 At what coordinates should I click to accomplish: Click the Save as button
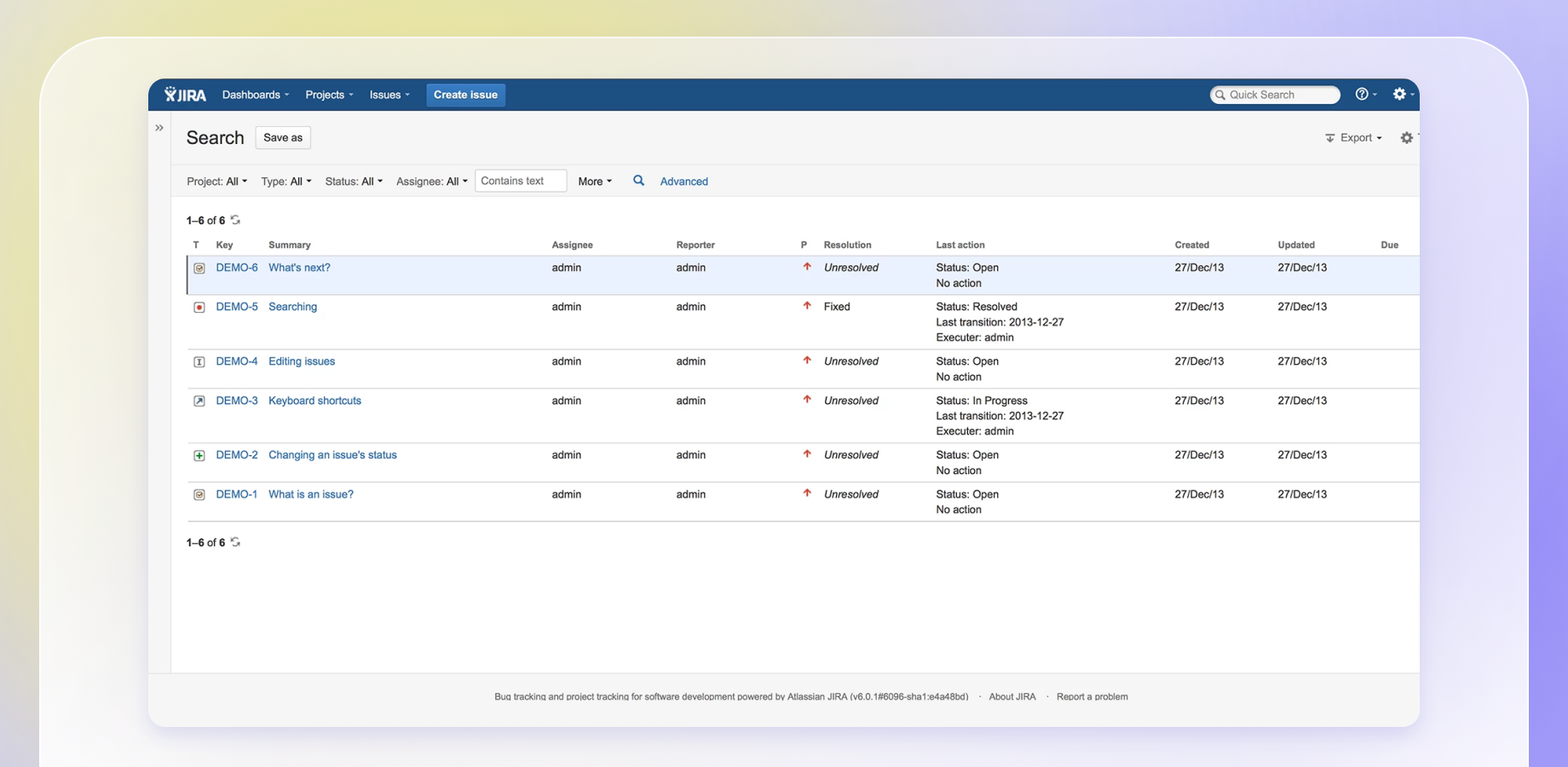[283, 137]
